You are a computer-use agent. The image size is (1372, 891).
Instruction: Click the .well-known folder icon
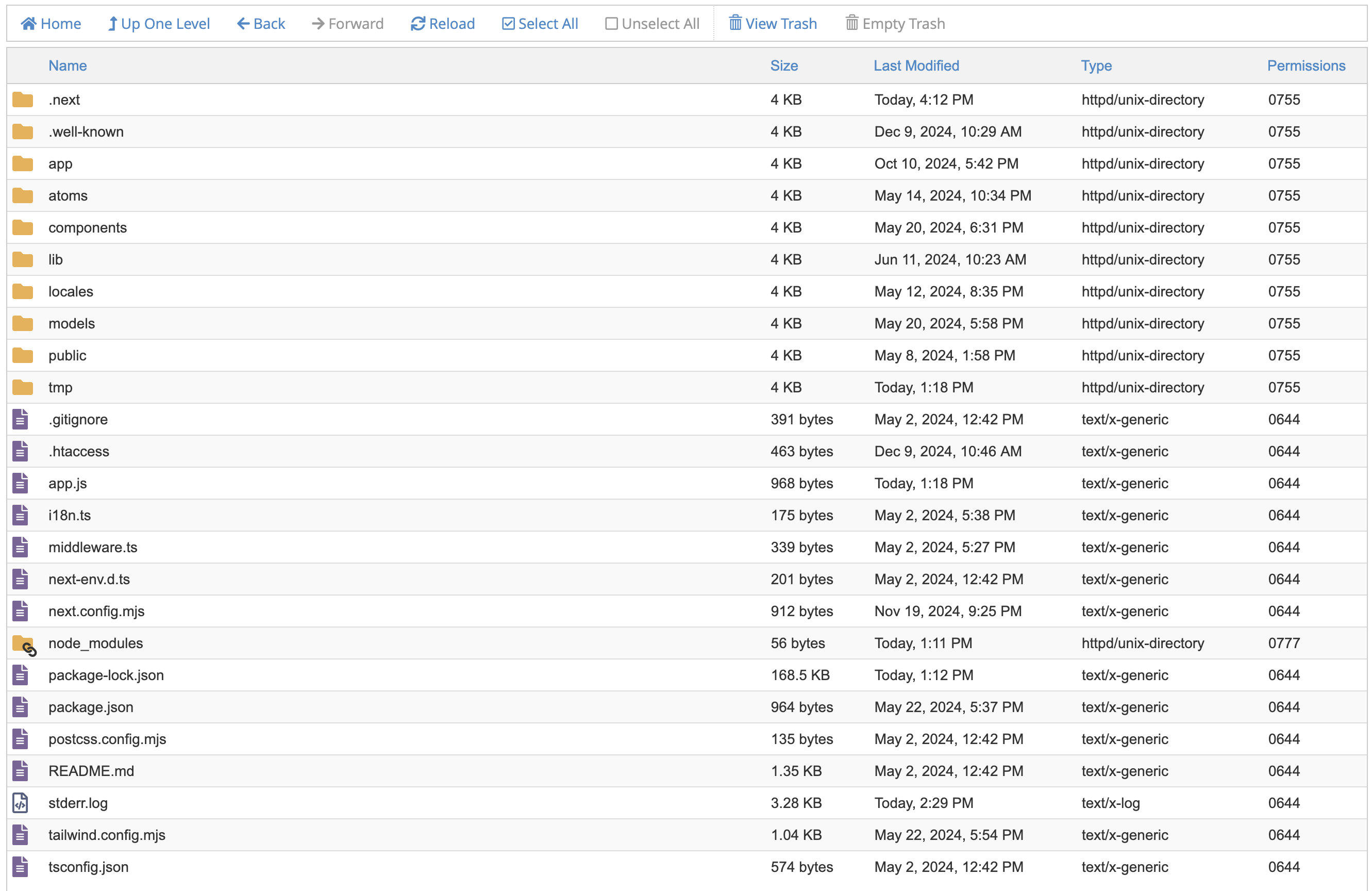23,131
